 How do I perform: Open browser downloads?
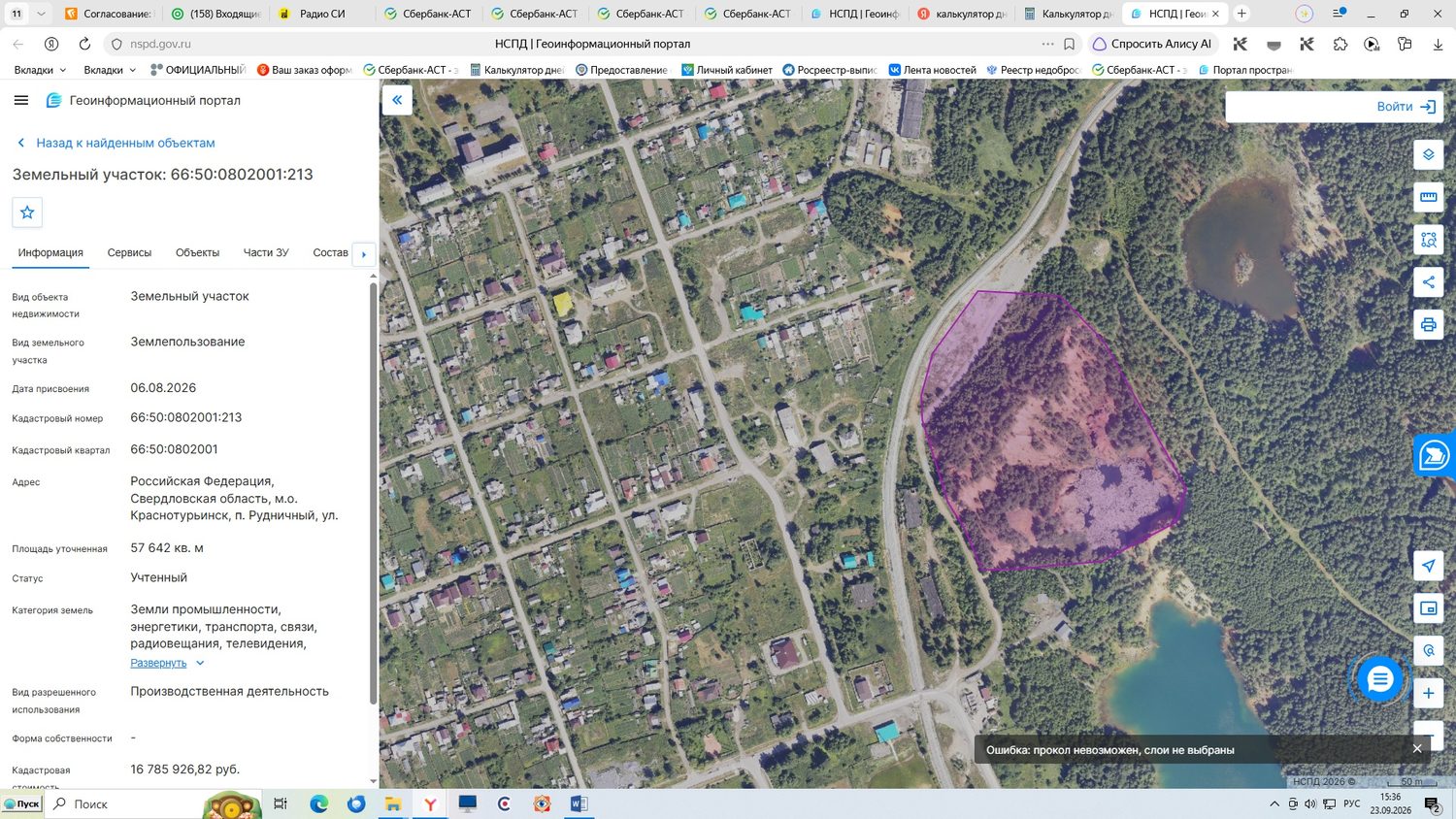pyautogui.click(x=1438, y=44)
